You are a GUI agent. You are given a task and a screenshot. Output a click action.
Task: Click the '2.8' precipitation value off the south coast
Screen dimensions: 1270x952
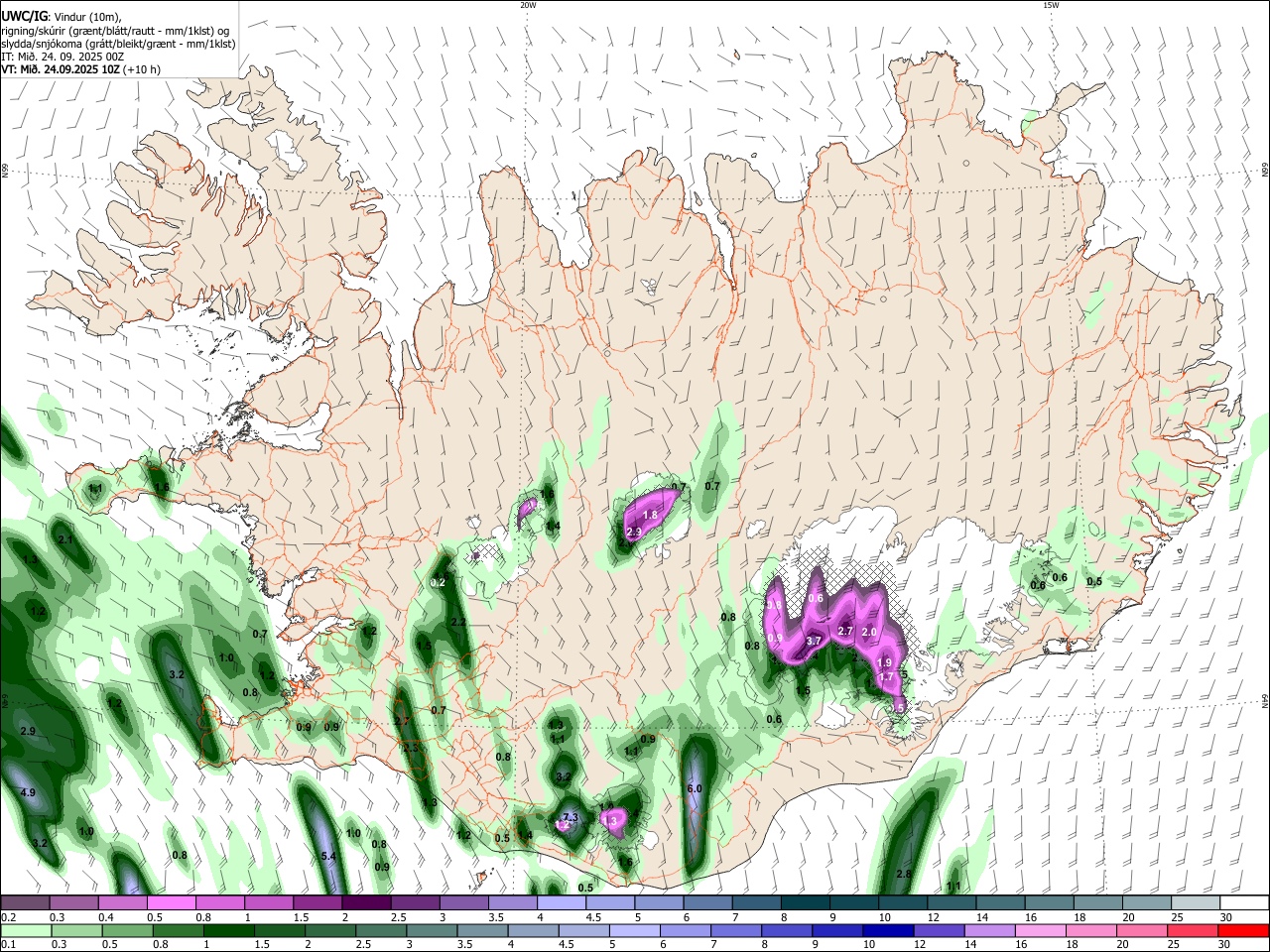coord(904,874)
